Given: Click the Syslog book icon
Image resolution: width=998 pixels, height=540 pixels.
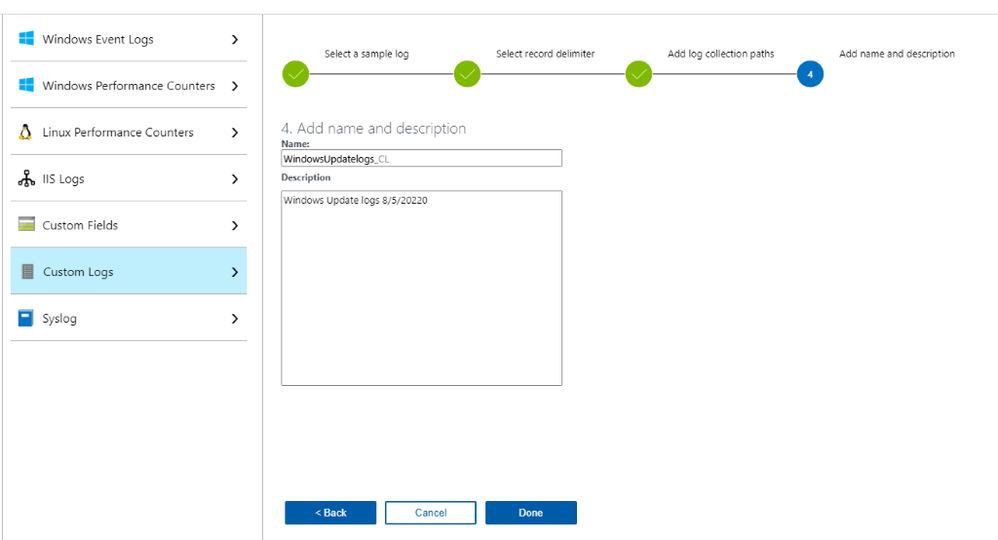Looking at the screenshot, I should coord(25,318).
